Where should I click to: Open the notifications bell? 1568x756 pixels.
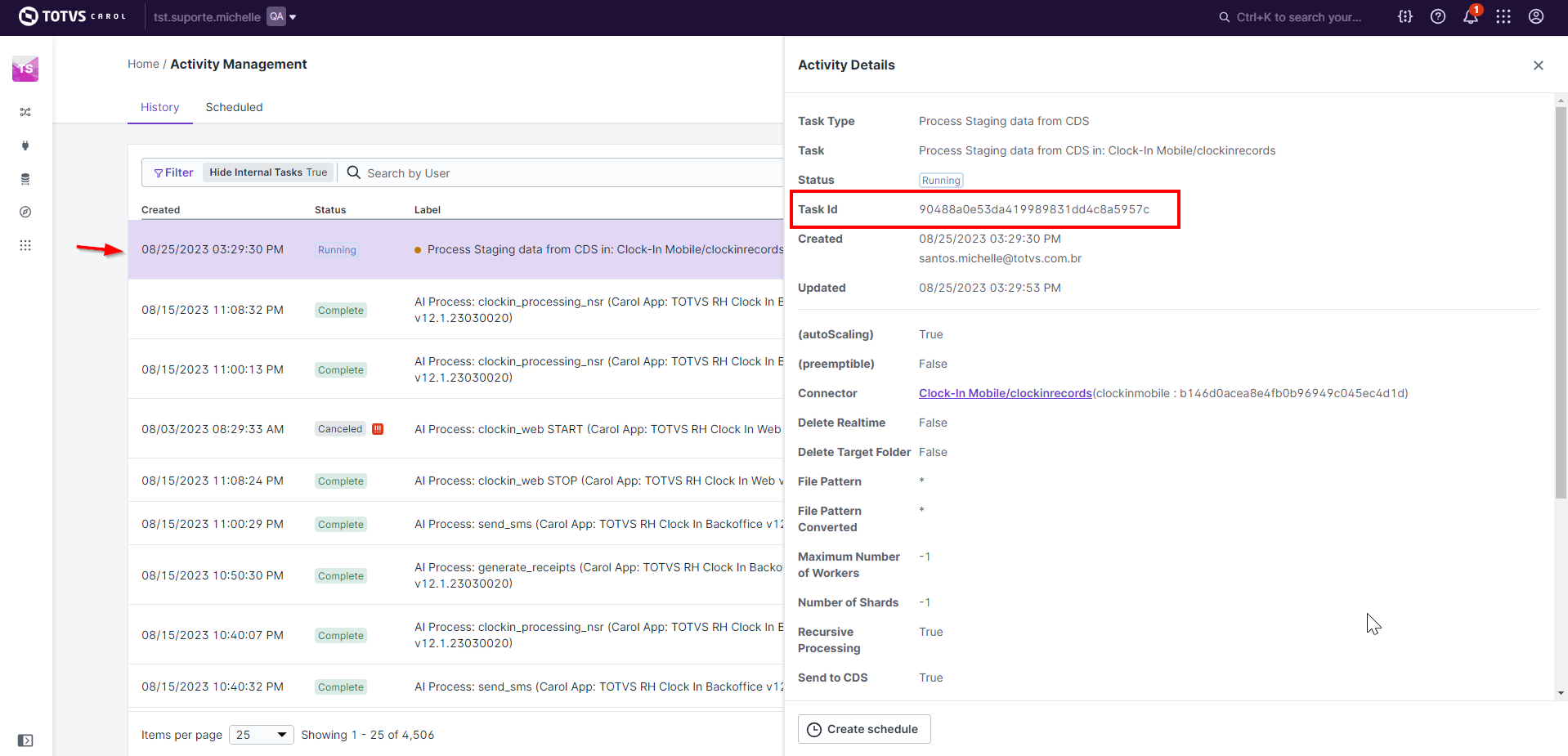[x=1471, y=16]
